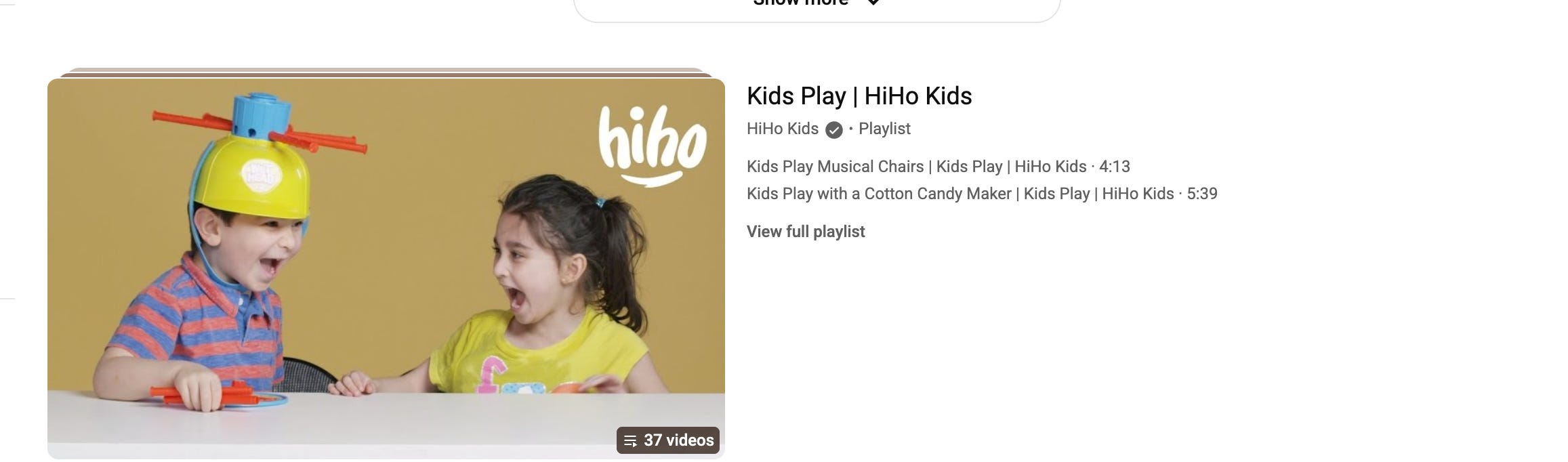Expand using the Show more chevron arrow
The width and height of the screenshot is (1568, 462).
click(874, 3)
